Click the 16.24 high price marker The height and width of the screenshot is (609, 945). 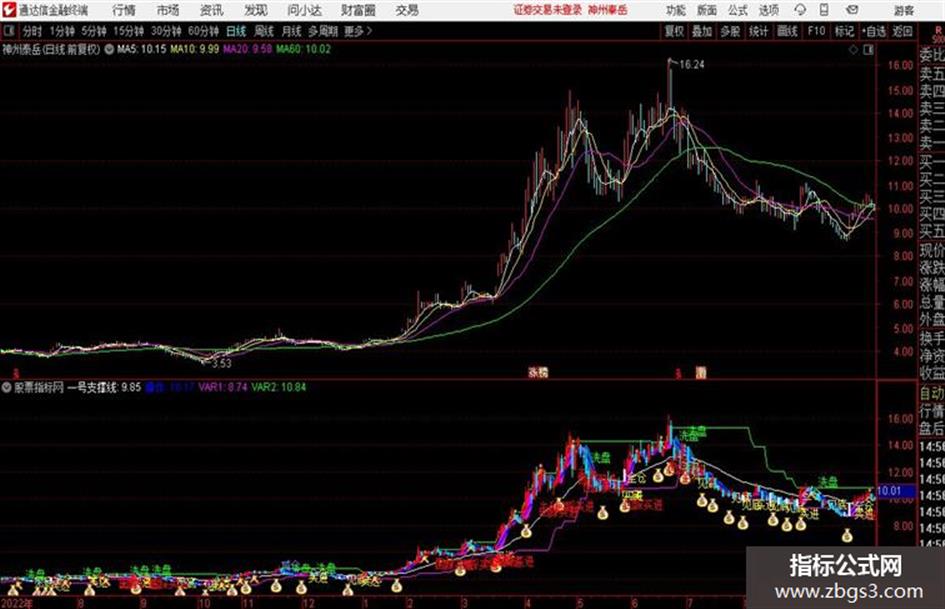coord(691,65)
